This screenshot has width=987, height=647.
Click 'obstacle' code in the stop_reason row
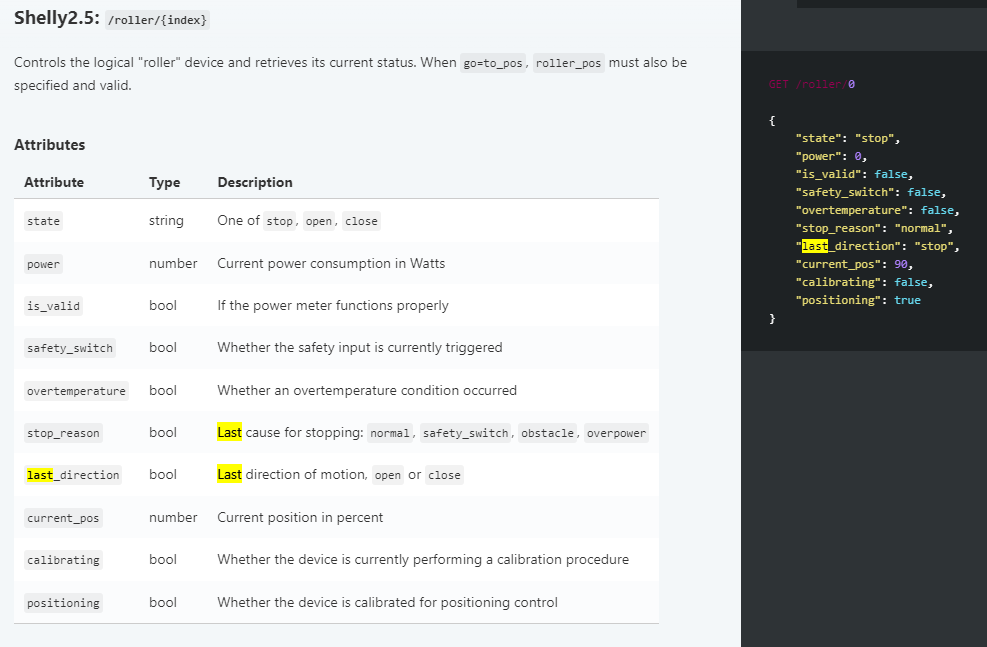coord(547,433)
